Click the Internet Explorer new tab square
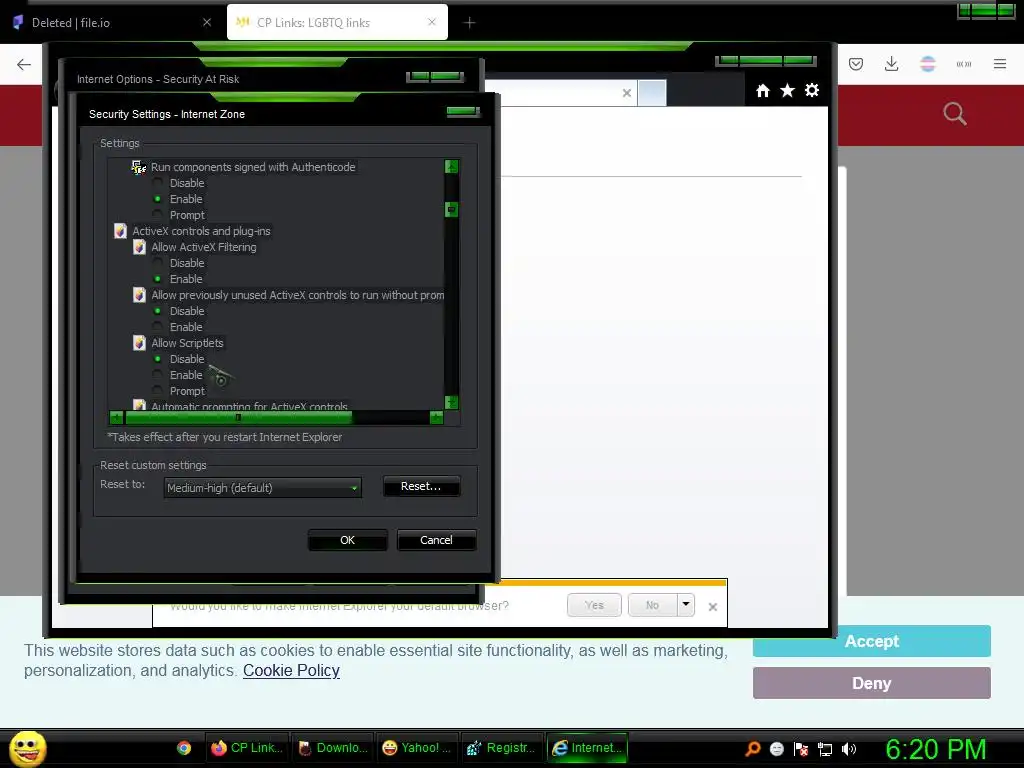The height and width of the screenshot is (768, 1024). point(652,93)
